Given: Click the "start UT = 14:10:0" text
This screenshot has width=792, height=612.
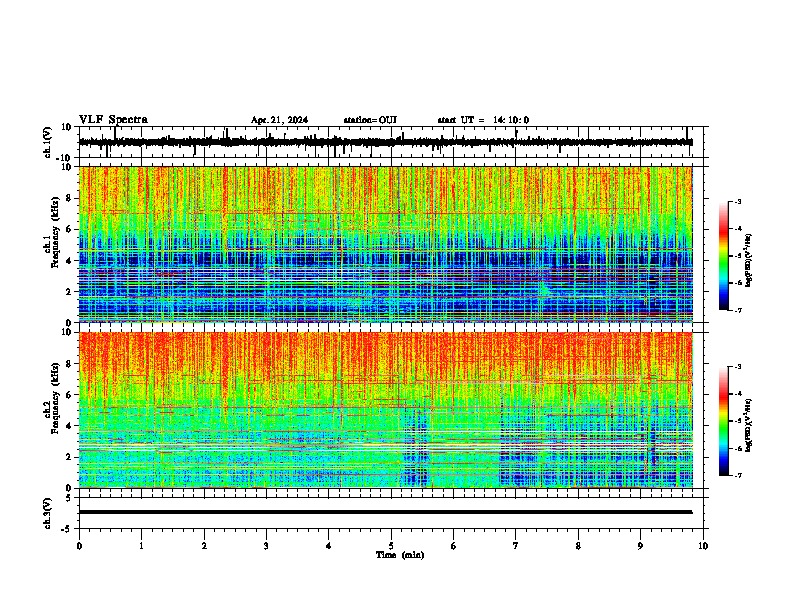Looking at the screenshot, I should 483,120.
